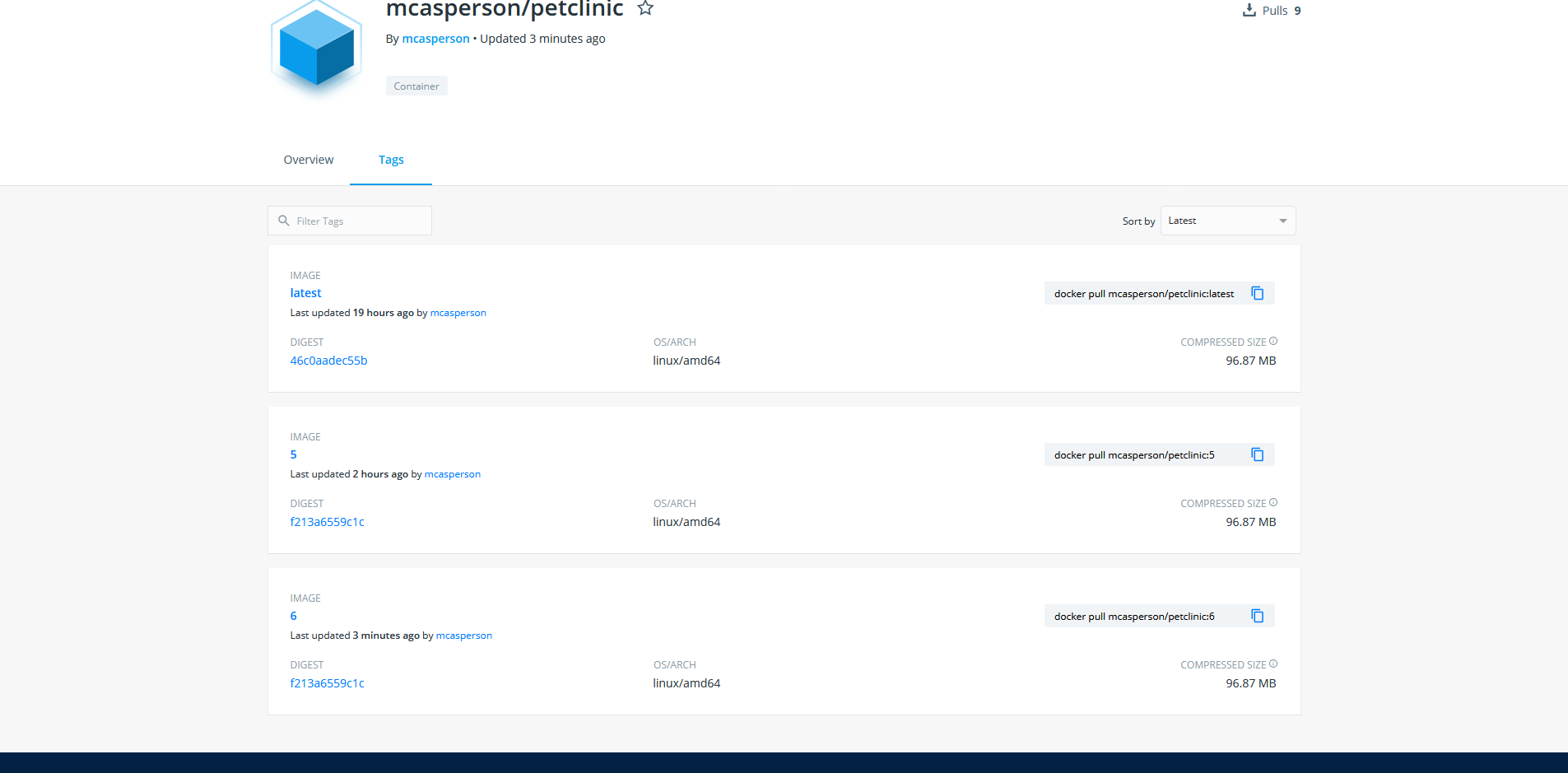Star the mcasperson/petclinic repository
This screenshot has width=1568, height=773.
click(645, 9)
